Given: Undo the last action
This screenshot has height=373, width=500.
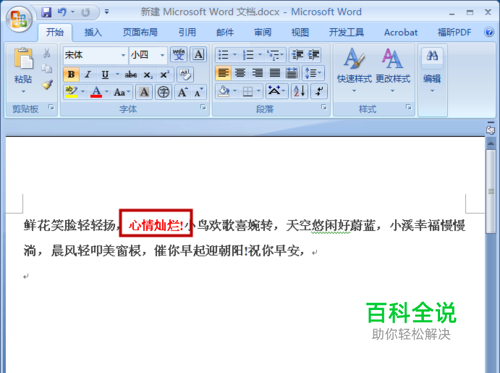Looking at the screenshot, I should coord(62,12).
